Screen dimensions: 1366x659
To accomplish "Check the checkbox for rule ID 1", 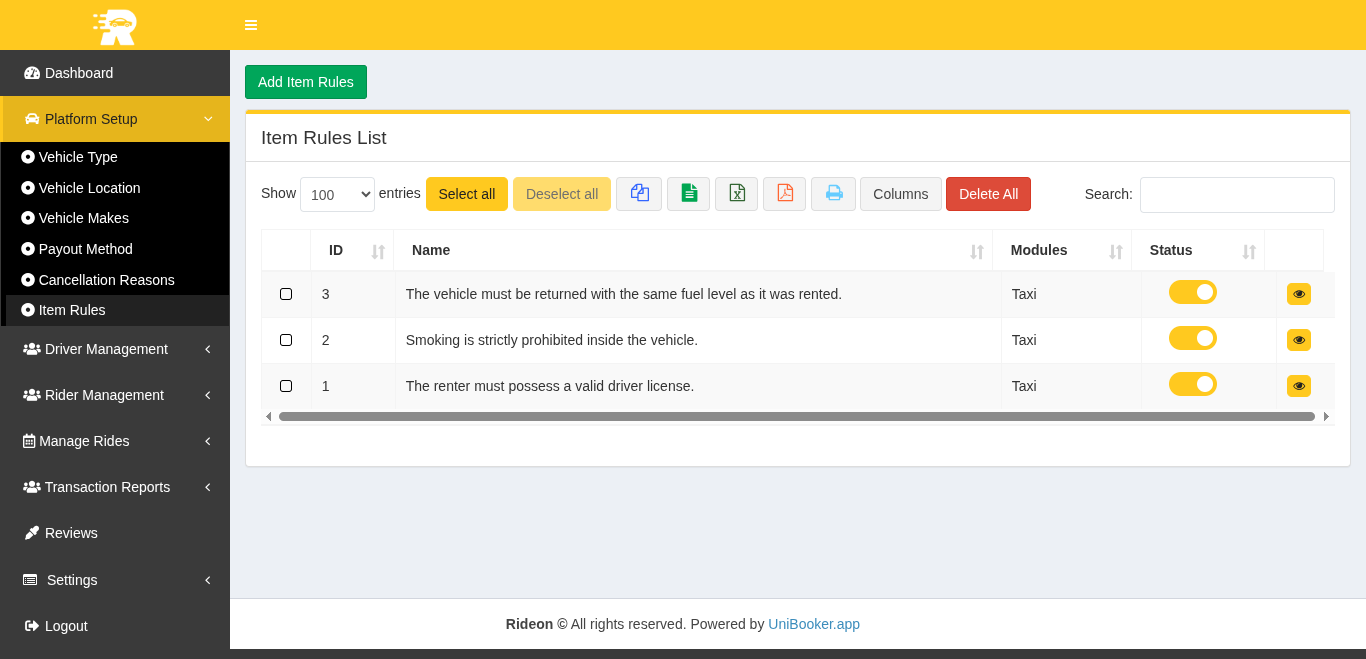I will click(286, 386).
